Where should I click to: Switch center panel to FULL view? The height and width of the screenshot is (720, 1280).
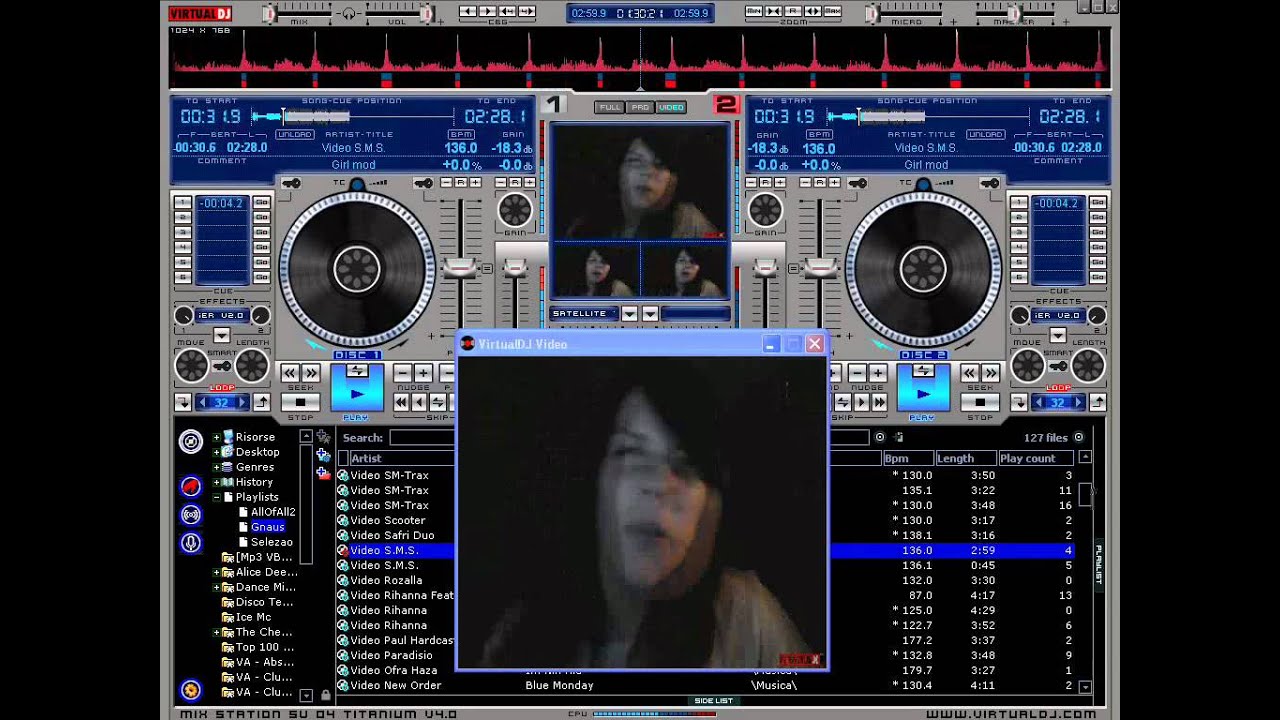click(x=608, y=107)
